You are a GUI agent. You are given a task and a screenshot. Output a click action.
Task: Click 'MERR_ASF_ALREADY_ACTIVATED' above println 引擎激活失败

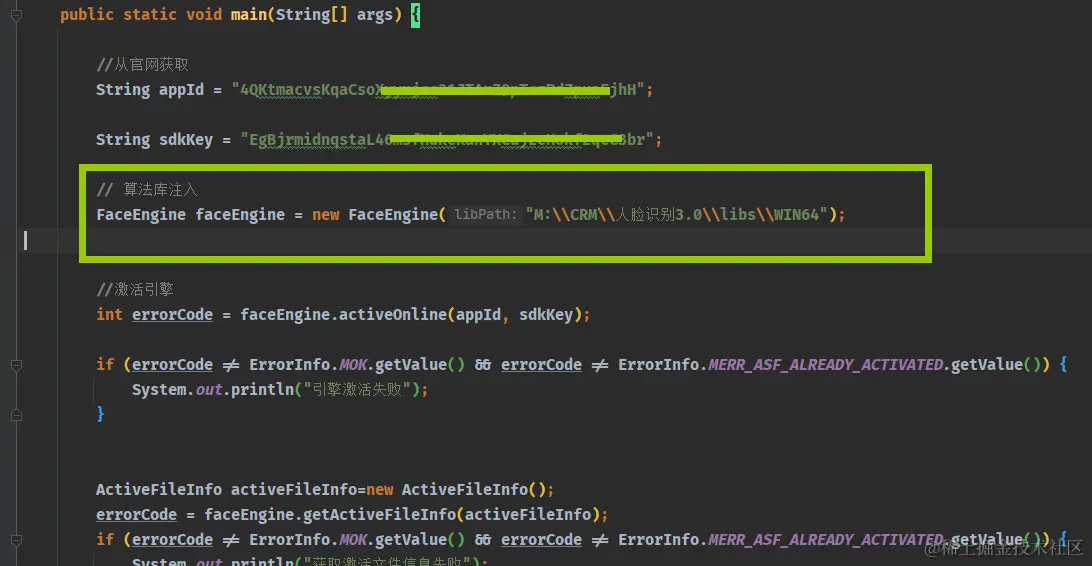pyautogui.click(x=825, y=365)
